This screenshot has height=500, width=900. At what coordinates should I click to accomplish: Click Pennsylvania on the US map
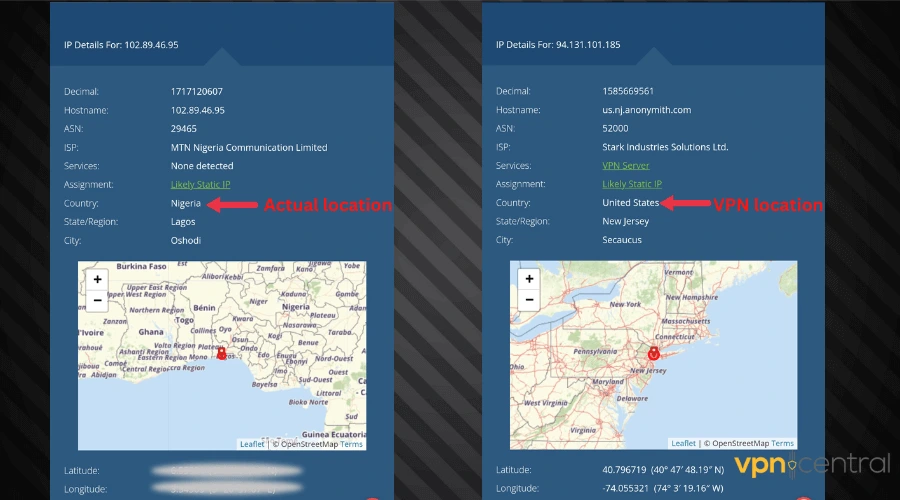(x=595, y=351)
